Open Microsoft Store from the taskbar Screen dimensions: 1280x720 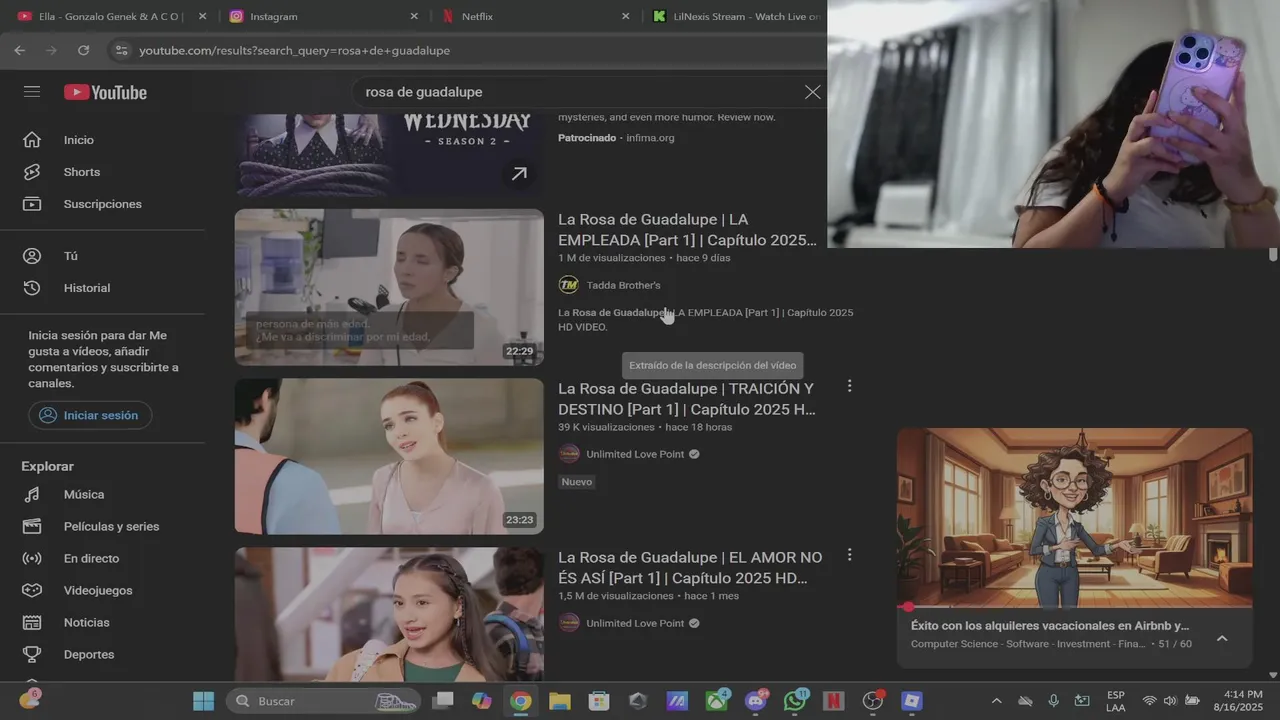point(598,701)
